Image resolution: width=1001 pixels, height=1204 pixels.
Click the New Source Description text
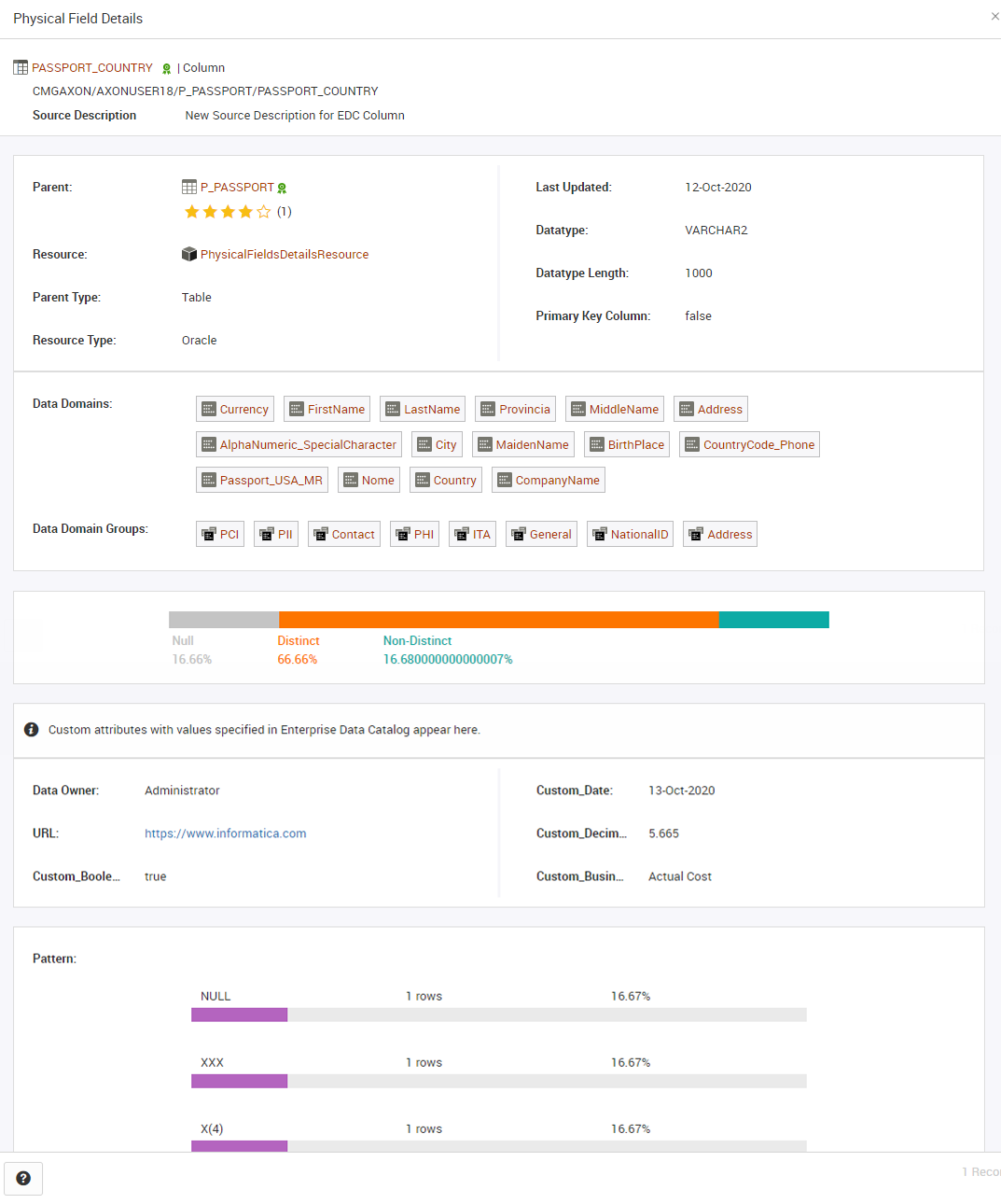coord(295,116)
